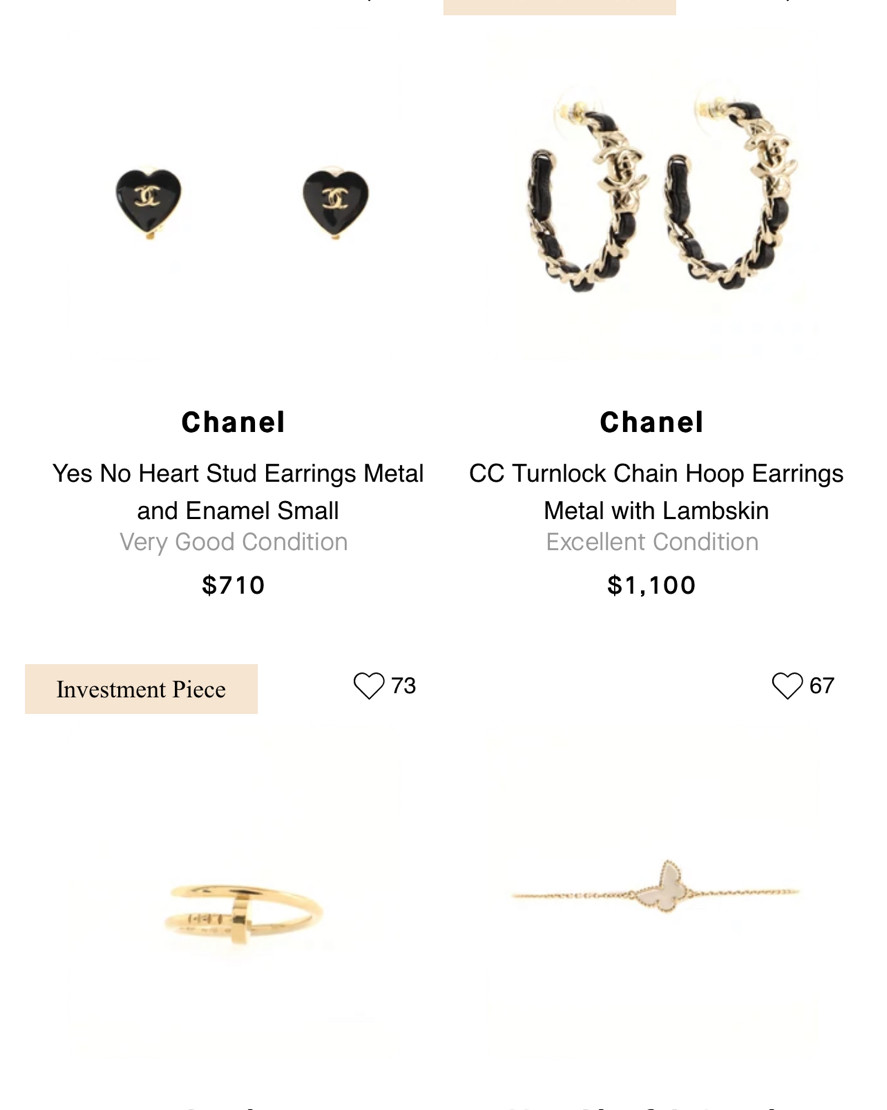Image resolution: width=887 pixels, height=1110 pixels.
Task: Click the "Very Good Condition" label
Action: (x=234, y=542)
